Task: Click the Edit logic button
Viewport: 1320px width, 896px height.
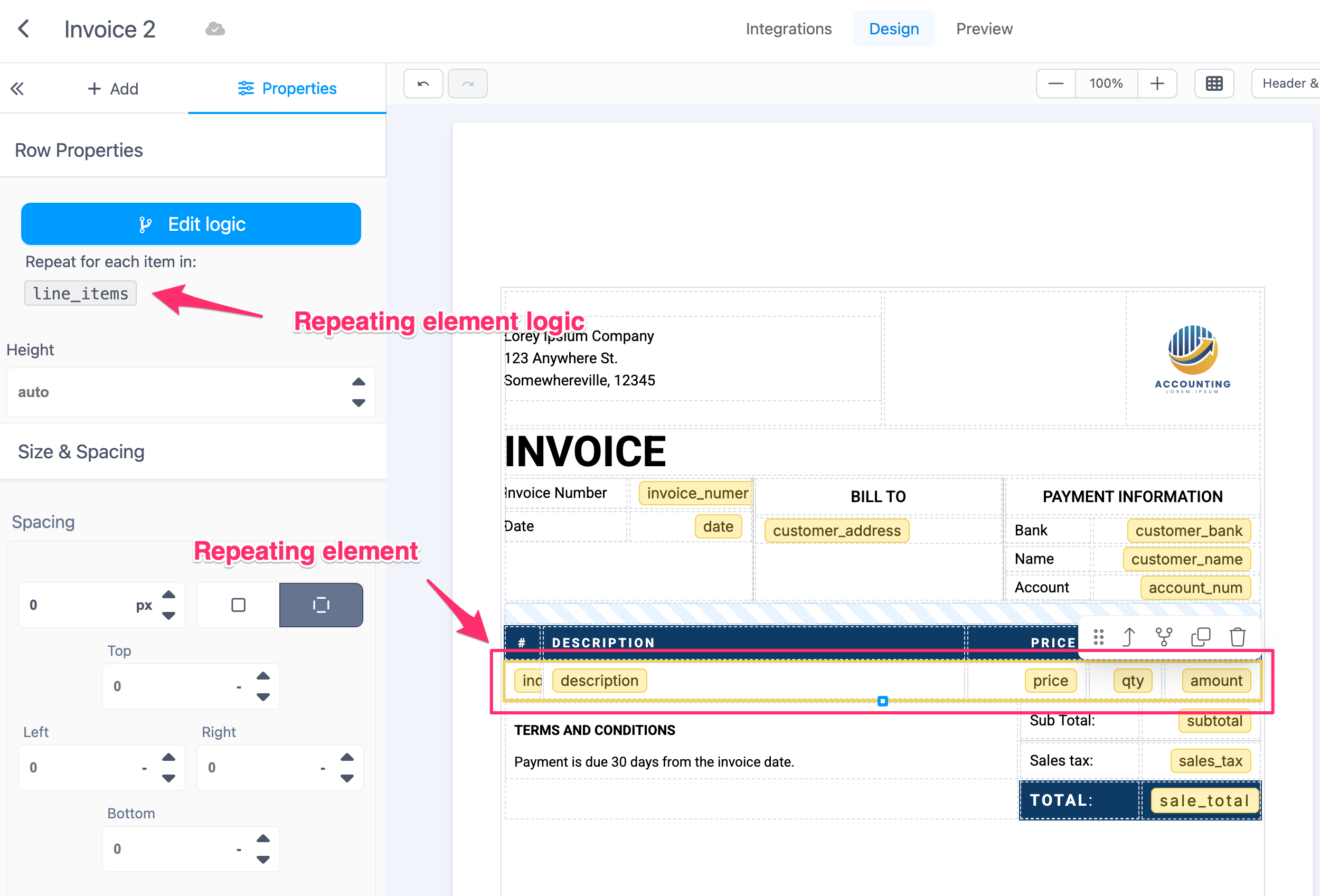Action: [x=191, y=224]
